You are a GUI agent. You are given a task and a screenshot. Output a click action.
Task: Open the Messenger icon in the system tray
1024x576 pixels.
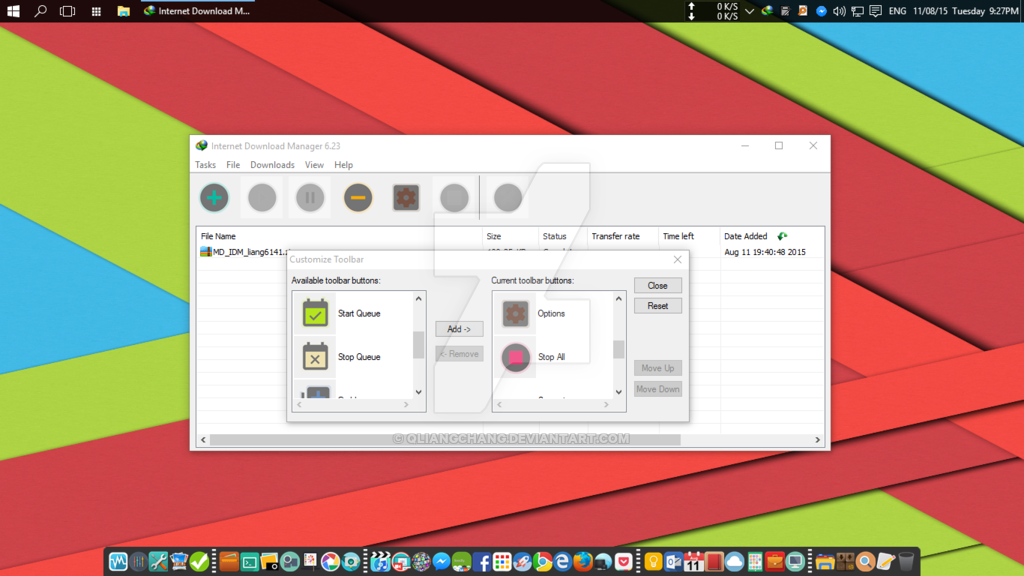[x=822, y=11]
